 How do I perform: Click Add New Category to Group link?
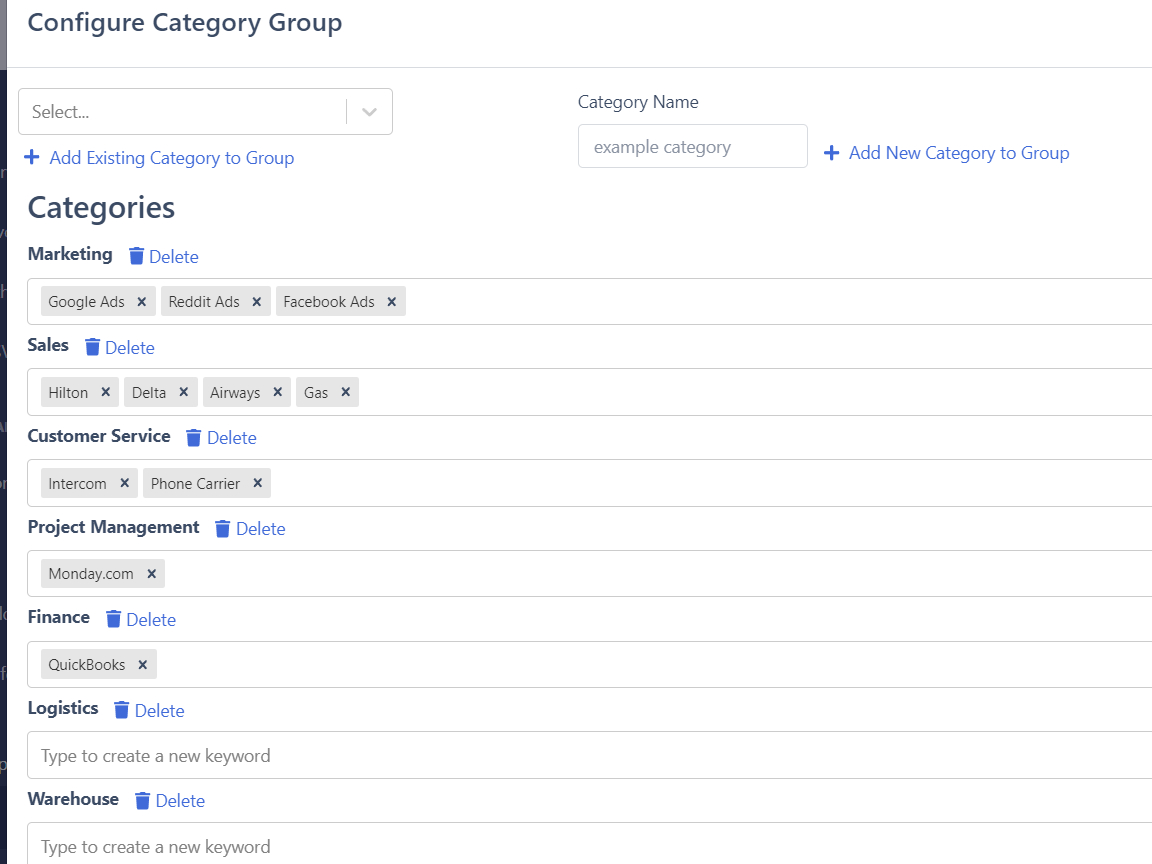point(958,153)
